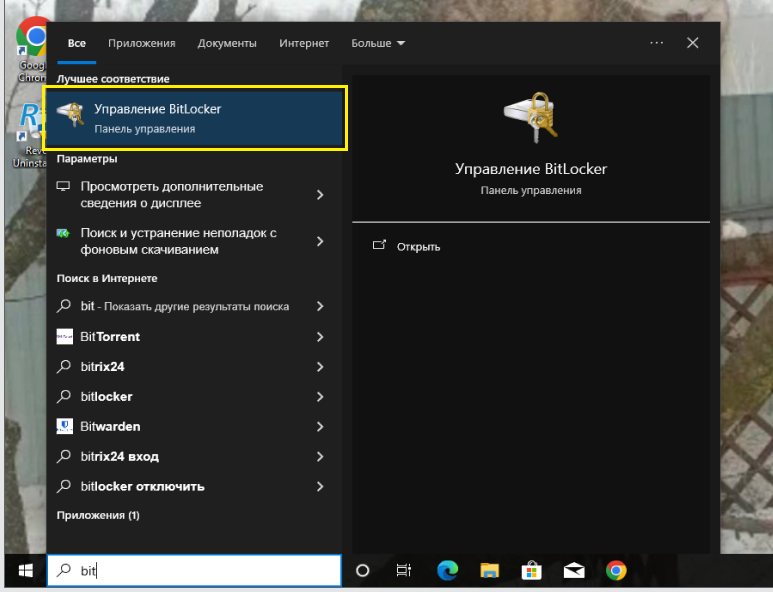This screenshot has height=592, width=773.
Task: Click the search magnifier beside bitrix24
Action: click(64, 366)
